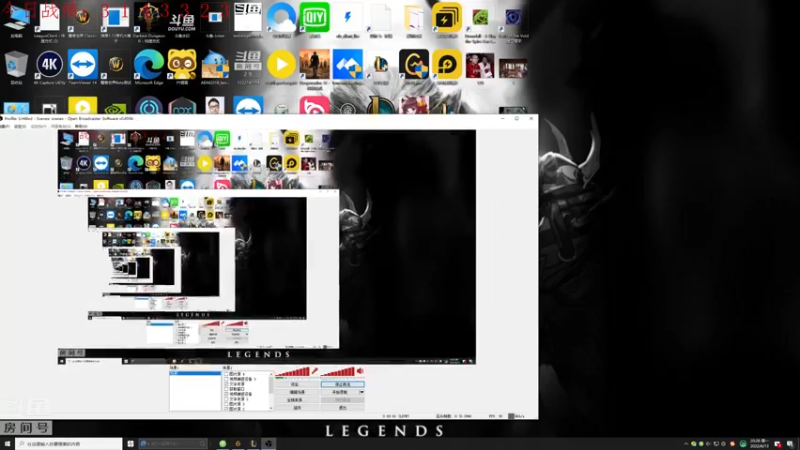This screenshot has height=450, width=800.
Task: Open the first (File) menu in OBS
Action: click(x=5, y=126)
